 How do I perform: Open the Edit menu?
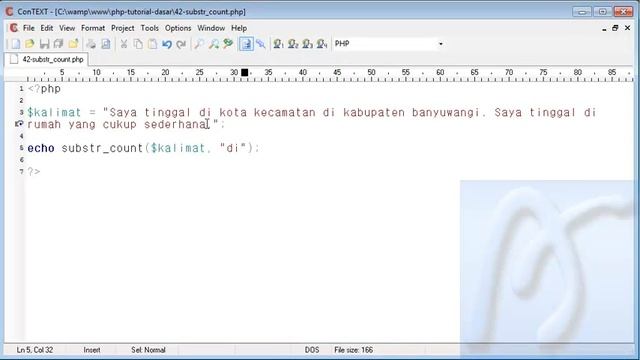[x=47, y=28]
